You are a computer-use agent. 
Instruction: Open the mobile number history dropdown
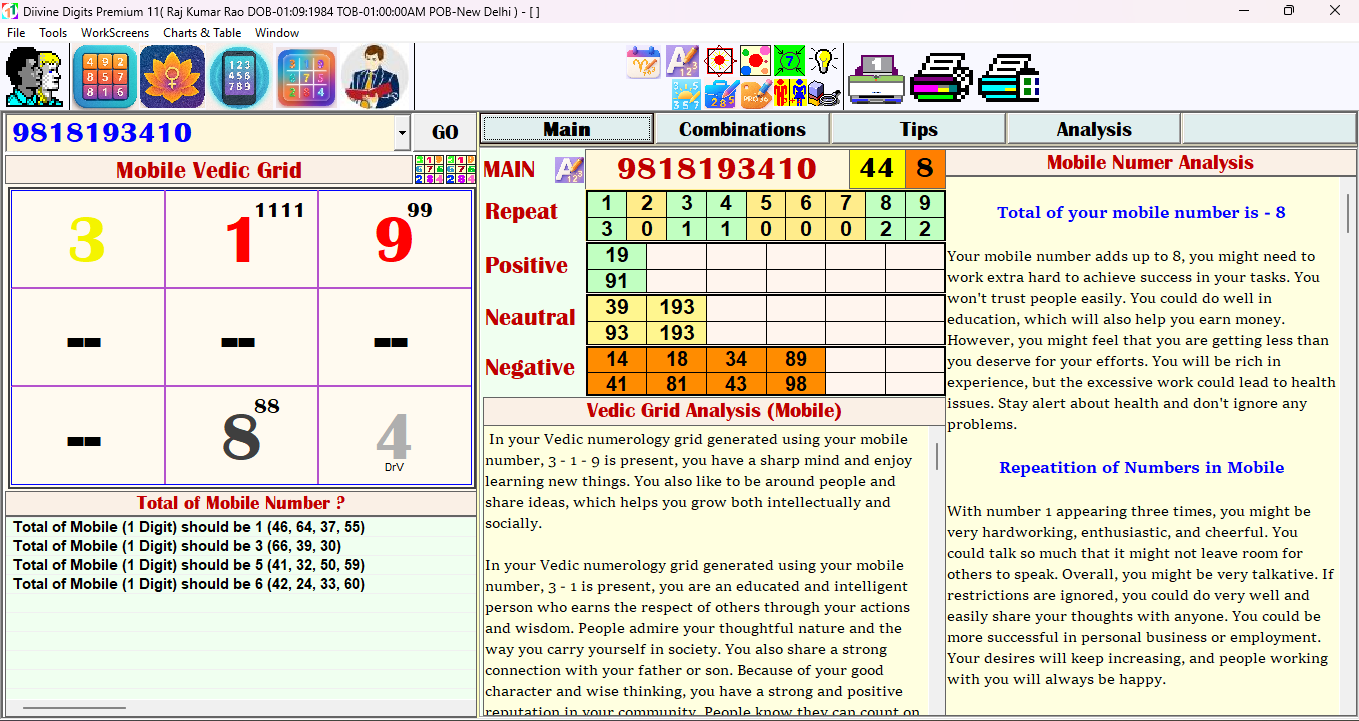point(402,131)
